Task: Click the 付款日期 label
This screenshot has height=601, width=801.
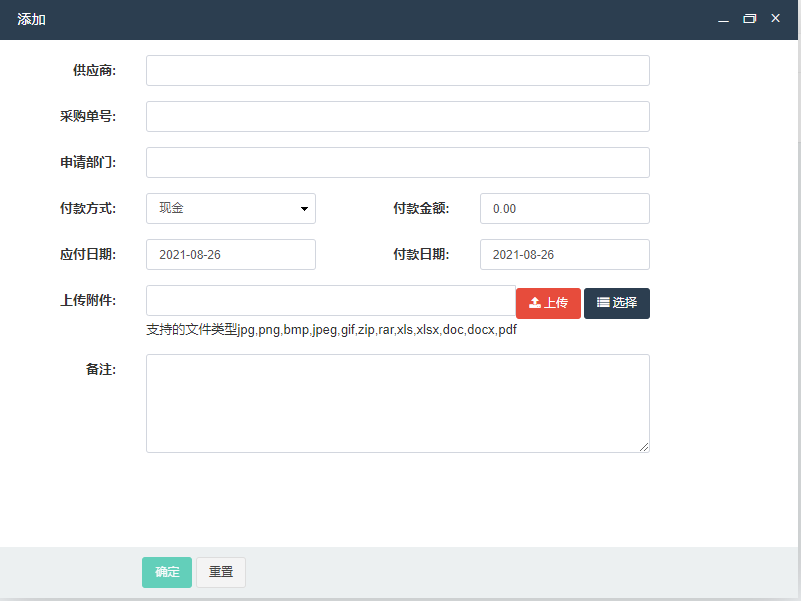Action: pos(421,255)
